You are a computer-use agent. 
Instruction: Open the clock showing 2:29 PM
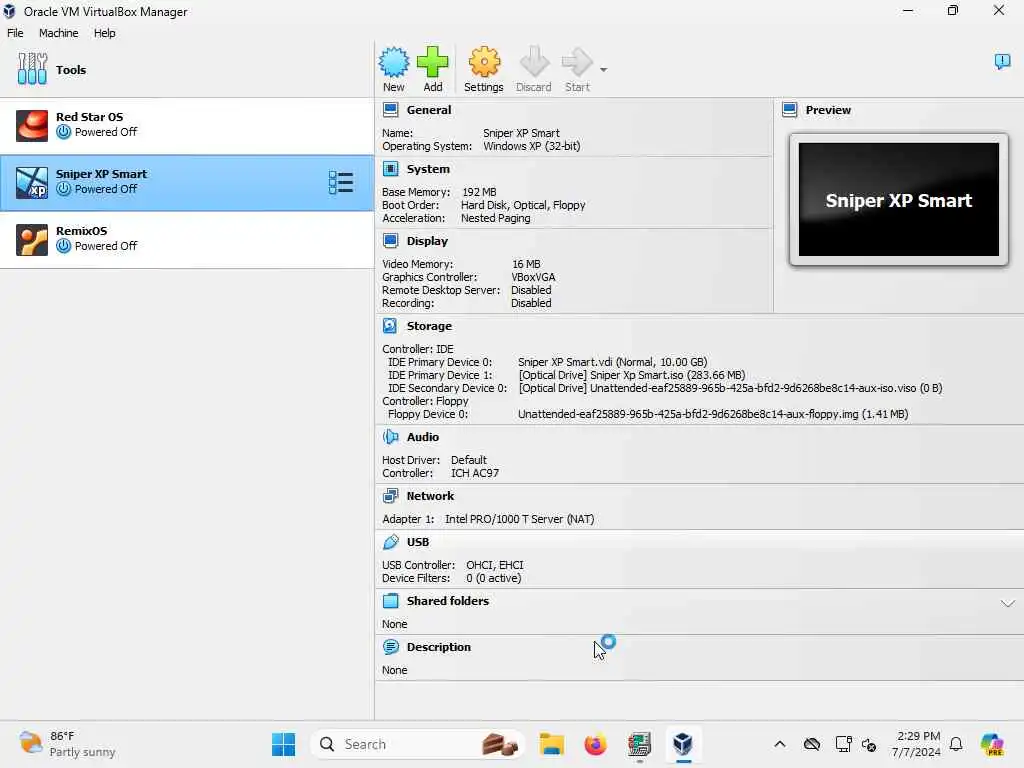[x=917, y=744]
